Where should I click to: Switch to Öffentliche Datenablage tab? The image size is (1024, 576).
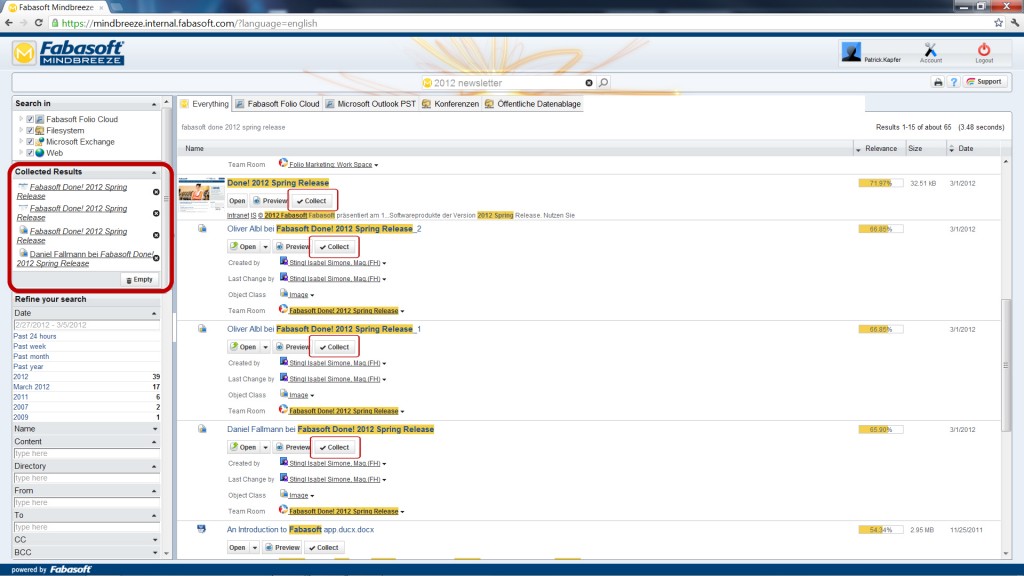point(533,104)
